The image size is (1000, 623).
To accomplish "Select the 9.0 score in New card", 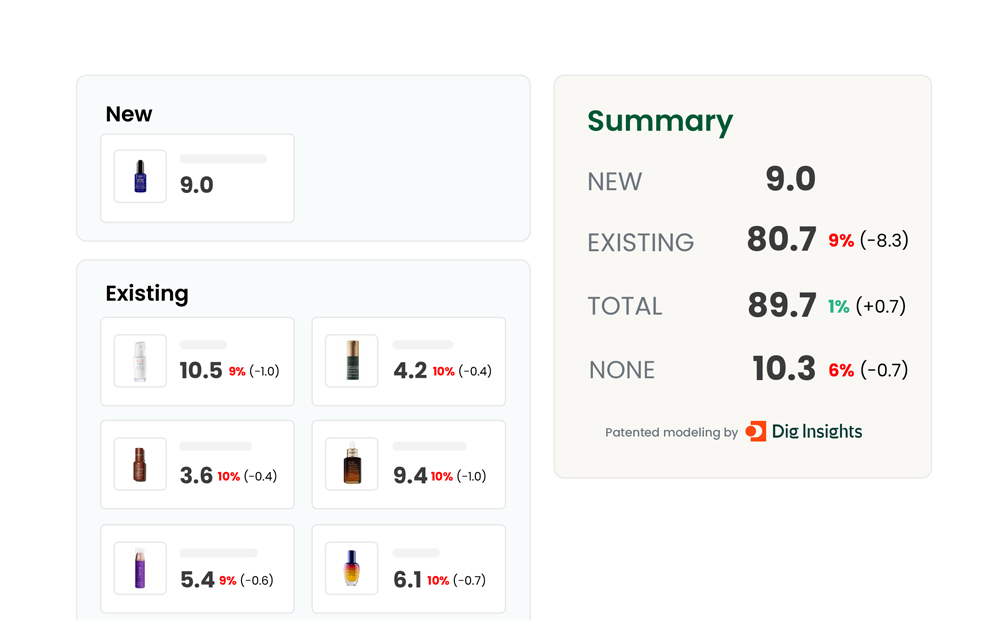I will point(197,185).
